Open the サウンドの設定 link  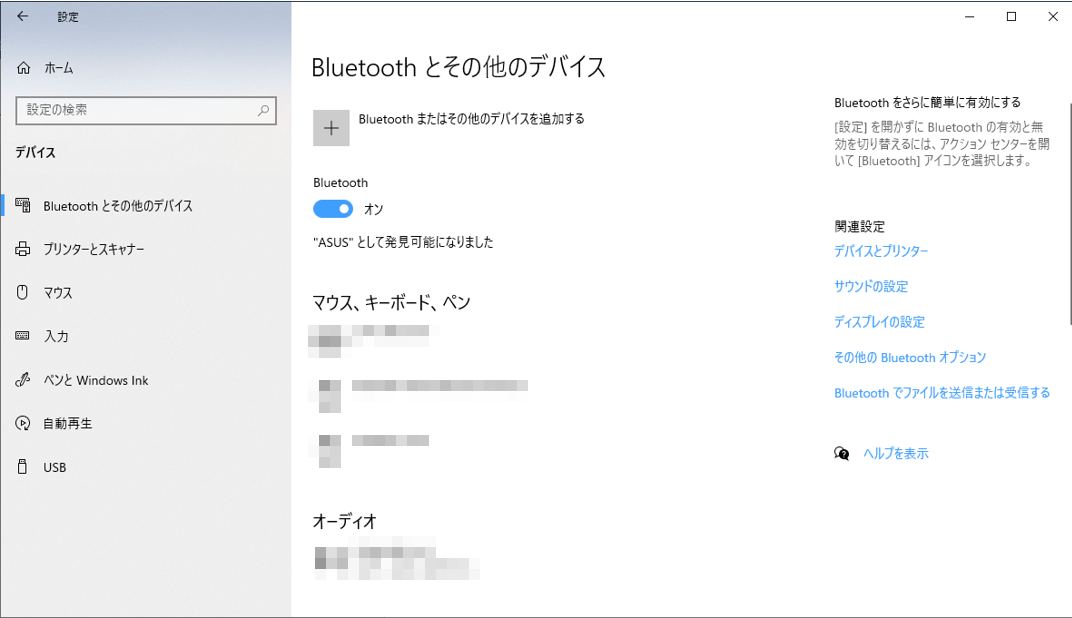click(x=871, y=286)
